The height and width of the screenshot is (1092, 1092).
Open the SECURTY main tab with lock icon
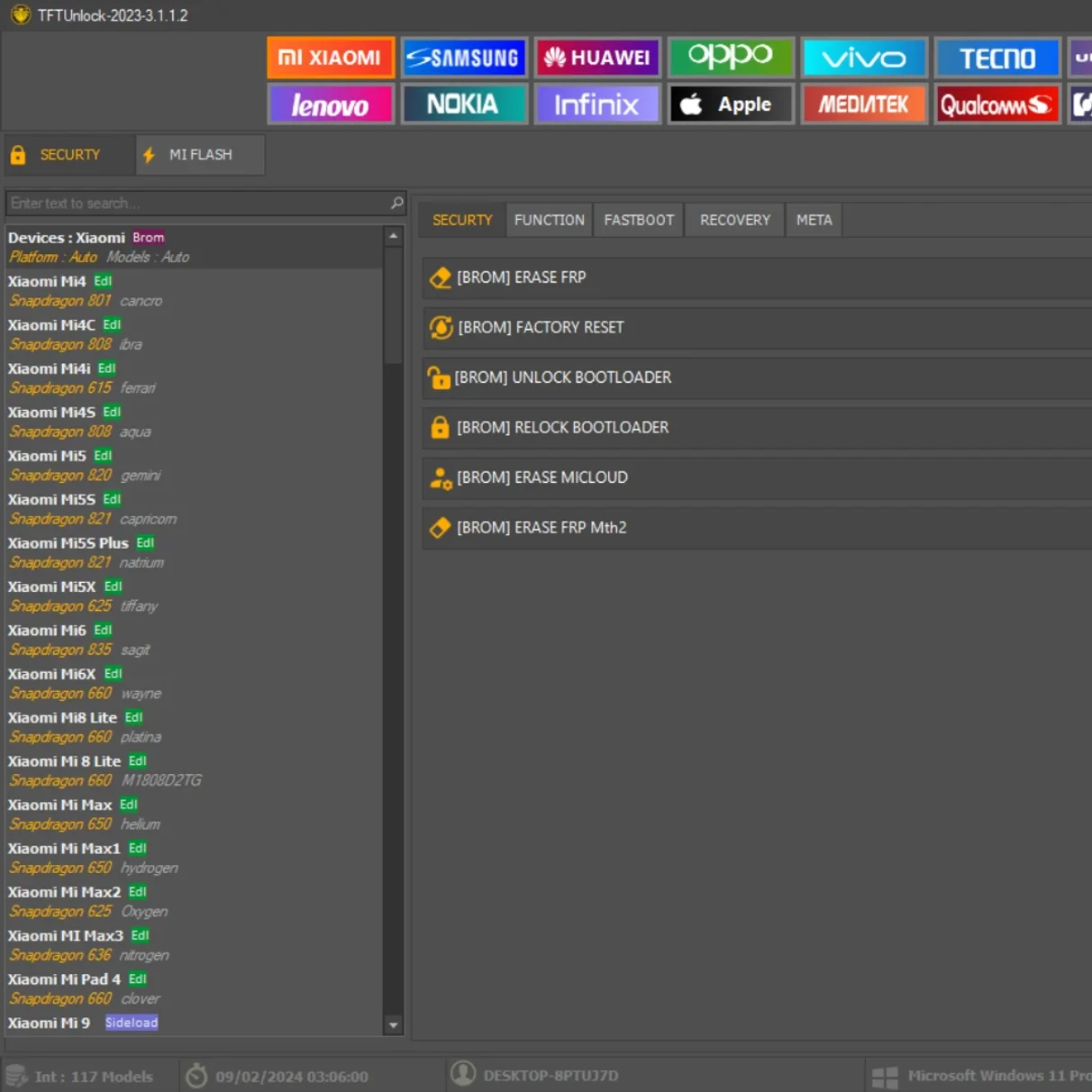(x=69, y=155)
